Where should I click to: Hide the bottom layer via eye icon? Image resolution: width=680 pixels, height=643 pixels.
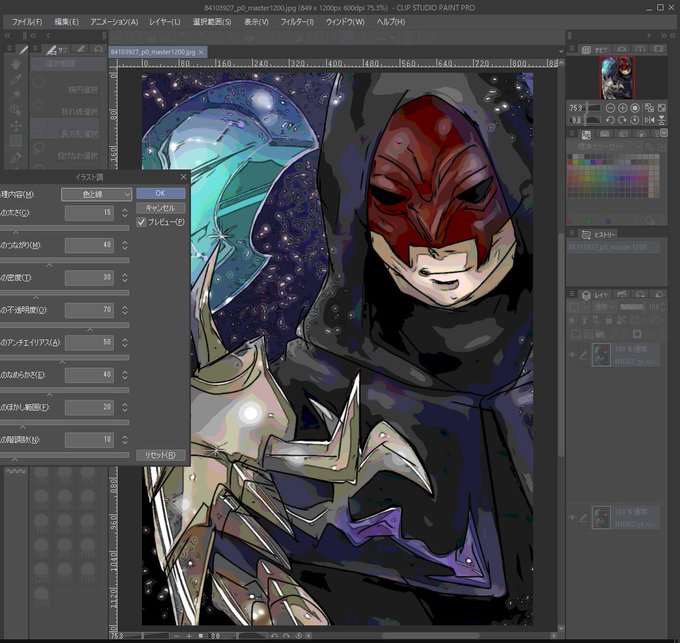(572, 517)
